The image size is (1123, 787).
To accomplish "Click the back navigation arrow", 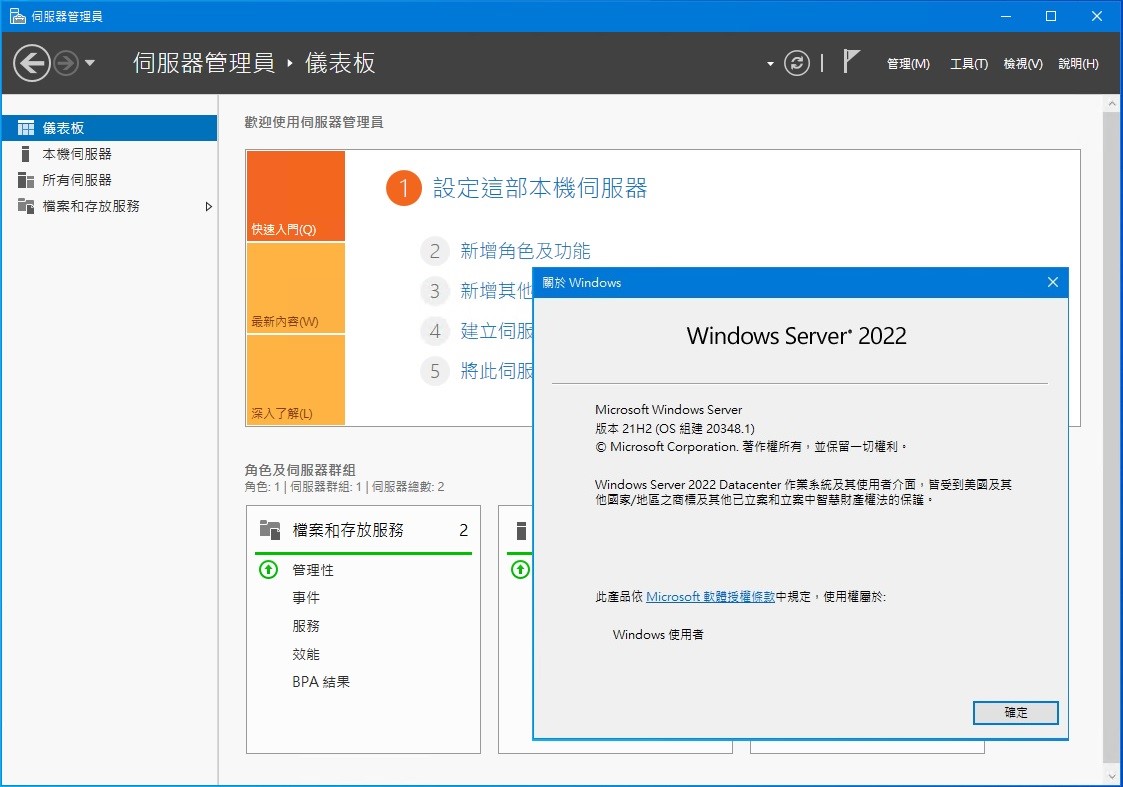I will (32, 63).
